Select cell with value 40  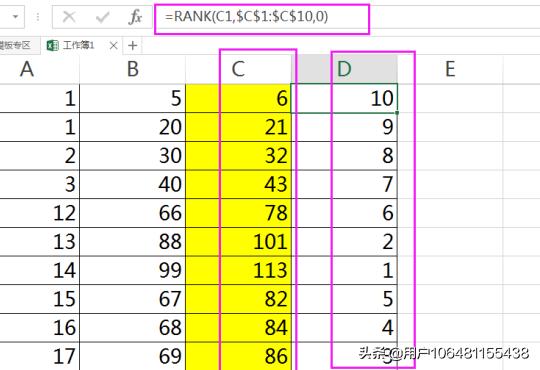[133, 184]
